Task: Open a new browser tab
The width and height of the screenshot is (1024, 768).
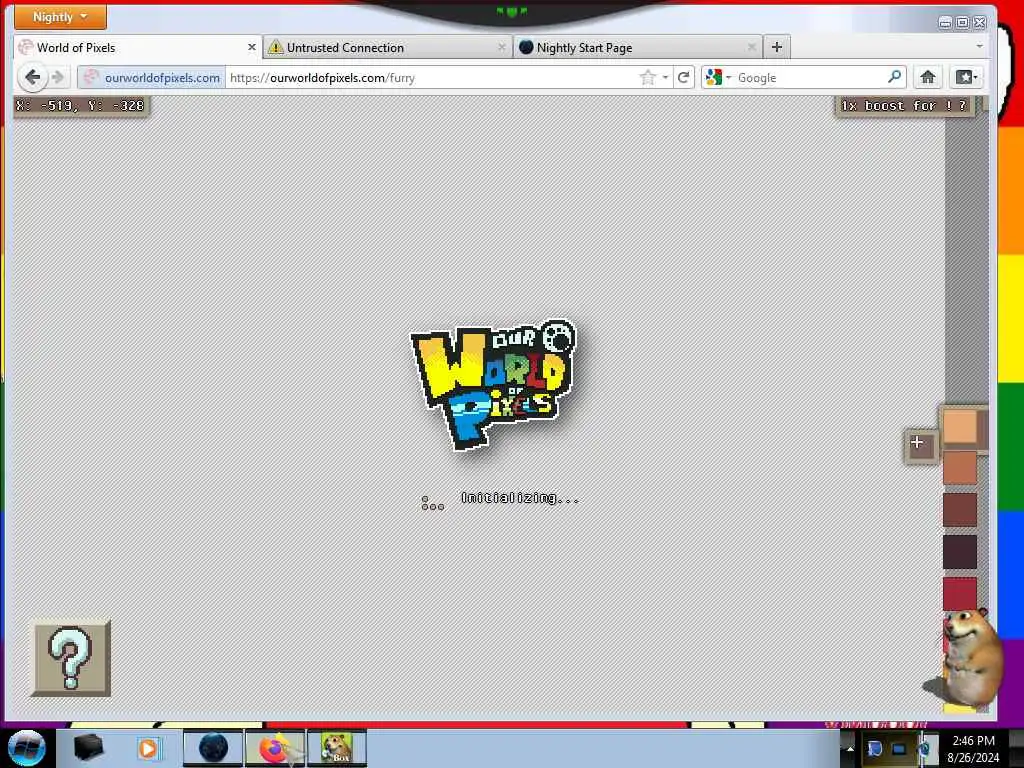Action: click(776, 47)
